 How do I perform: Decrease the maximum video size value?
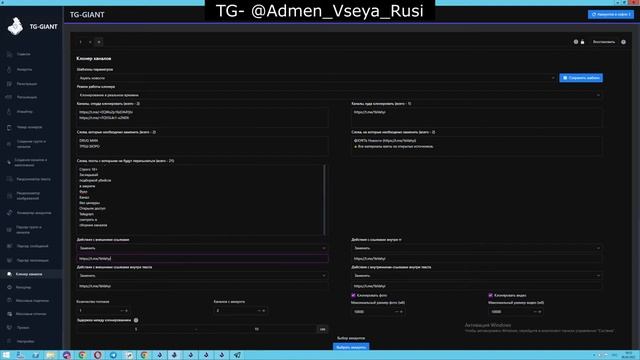pos(534,311)
